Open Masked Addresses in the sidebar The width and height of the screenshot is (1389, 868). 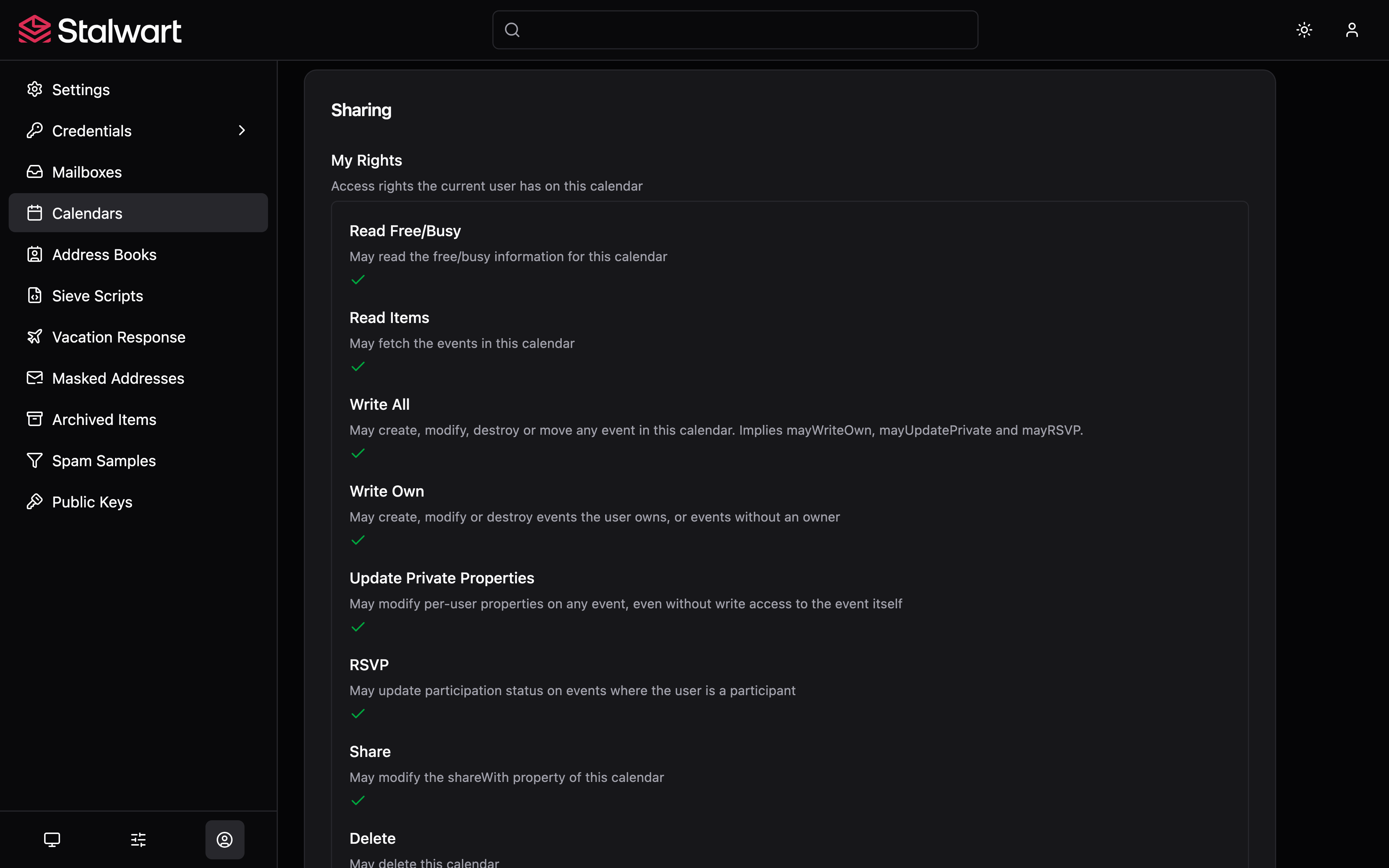(x=138, y=378)
